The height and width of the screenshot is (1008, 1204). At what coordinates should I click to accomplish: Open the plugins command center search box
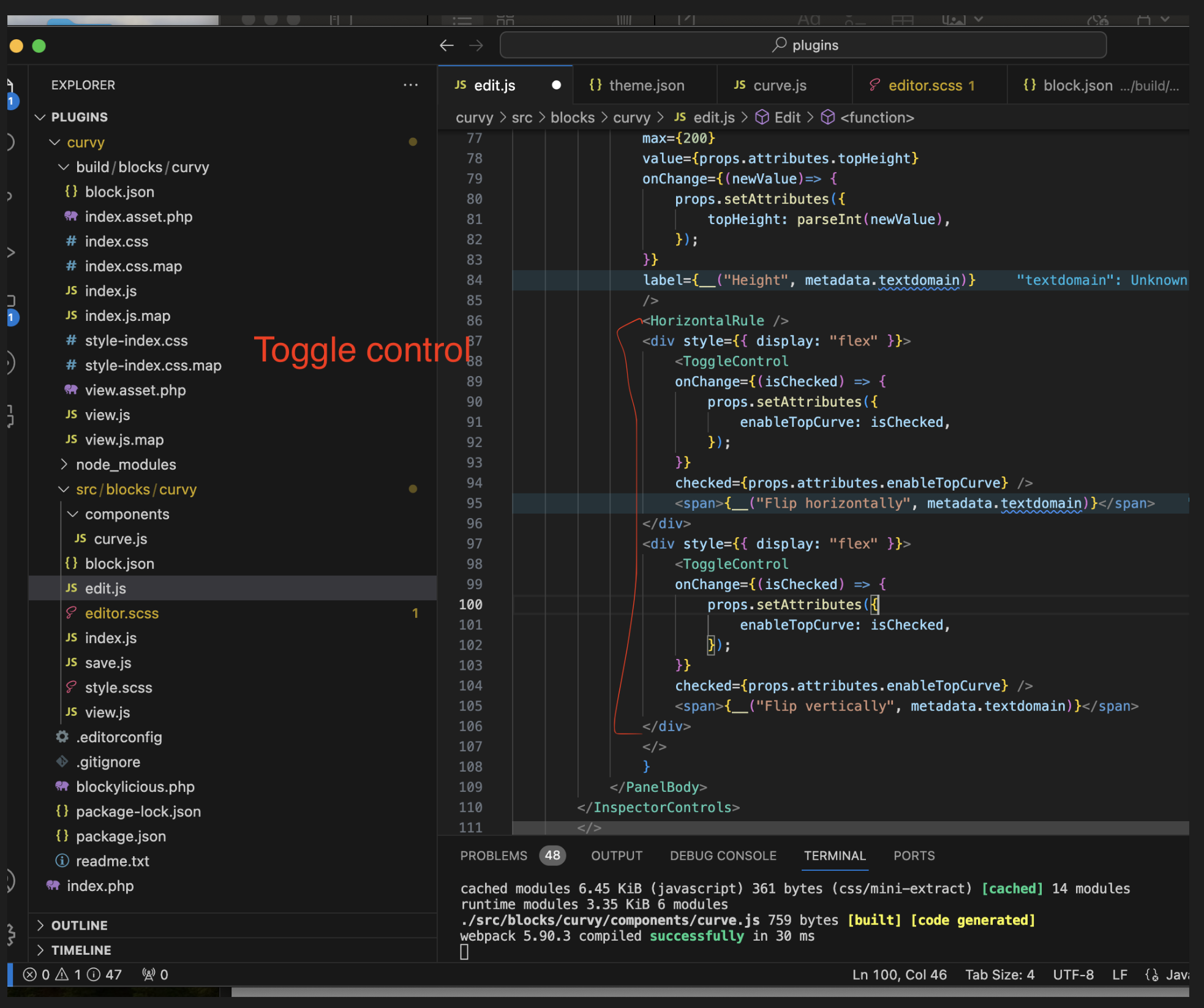(803, 45)
